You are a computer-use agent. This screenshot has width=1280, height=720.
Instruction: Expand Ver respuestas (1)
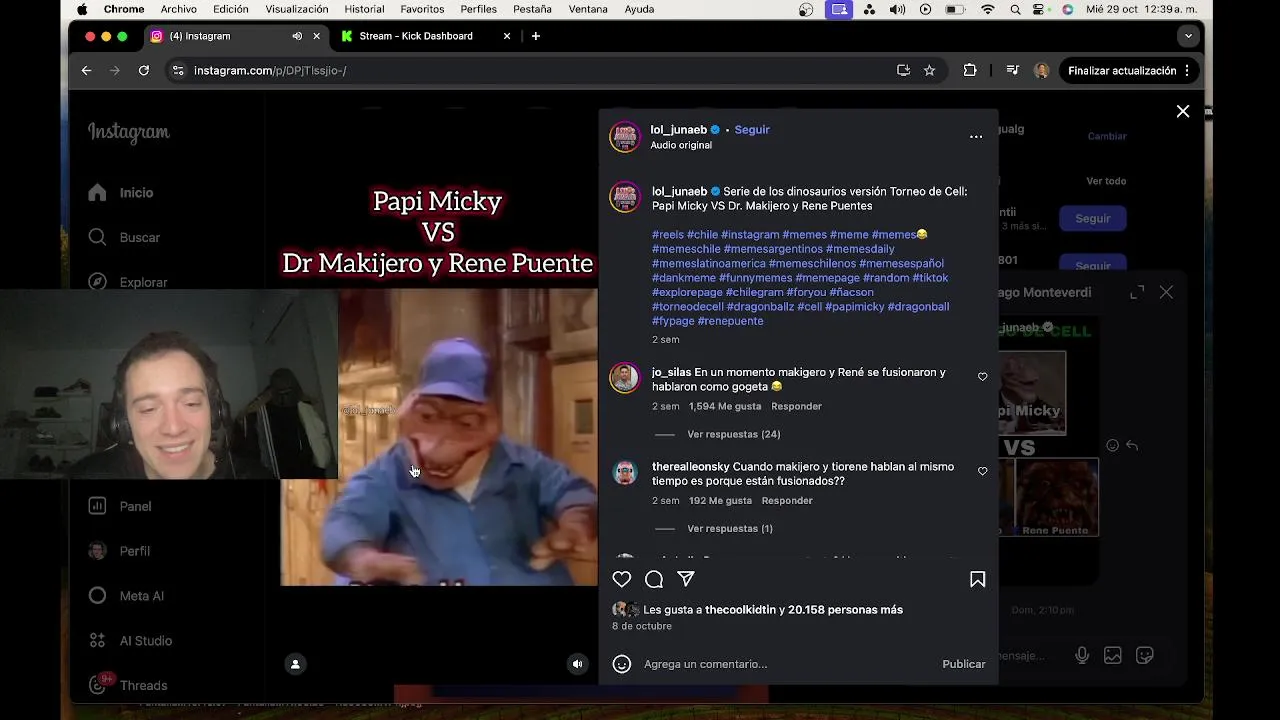click(x=730, y=528)
